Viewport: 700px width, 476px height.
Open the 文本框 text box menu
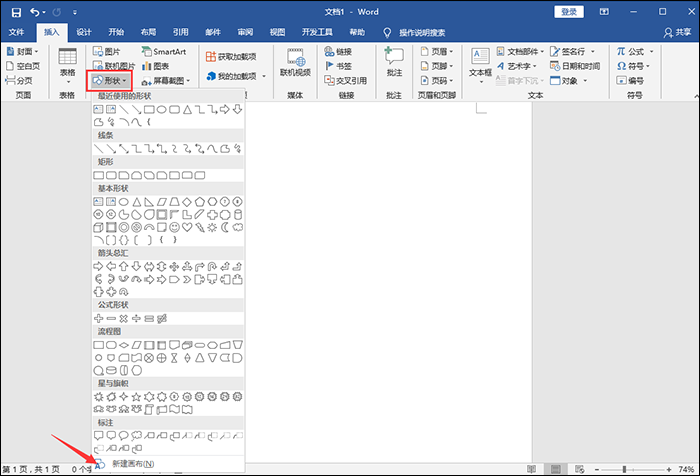point(480,66)
